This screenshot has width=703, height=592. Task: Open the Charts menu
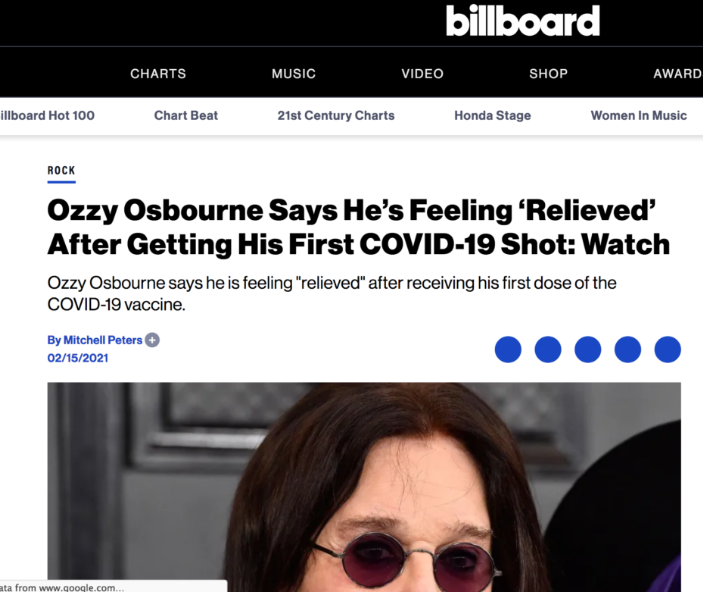coord(158,73)
